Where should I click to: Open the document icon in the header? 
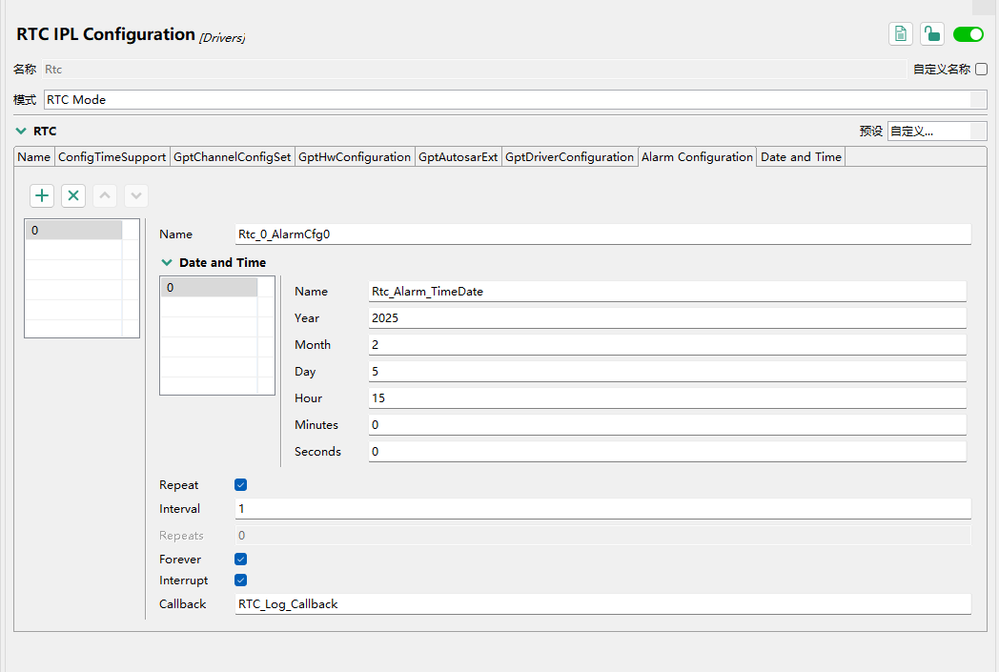(x=900, y=34)
